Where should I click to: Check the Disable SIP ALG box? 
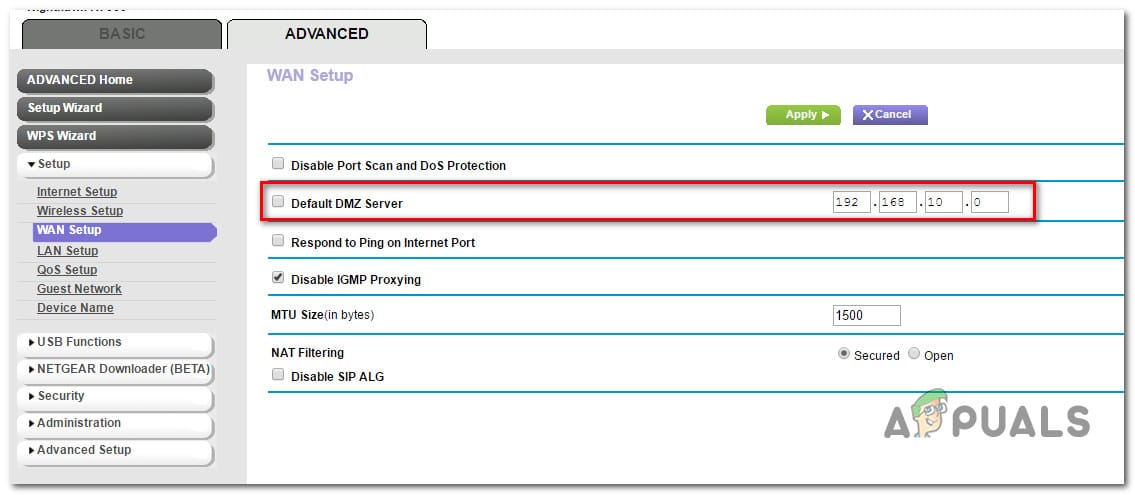278,375
